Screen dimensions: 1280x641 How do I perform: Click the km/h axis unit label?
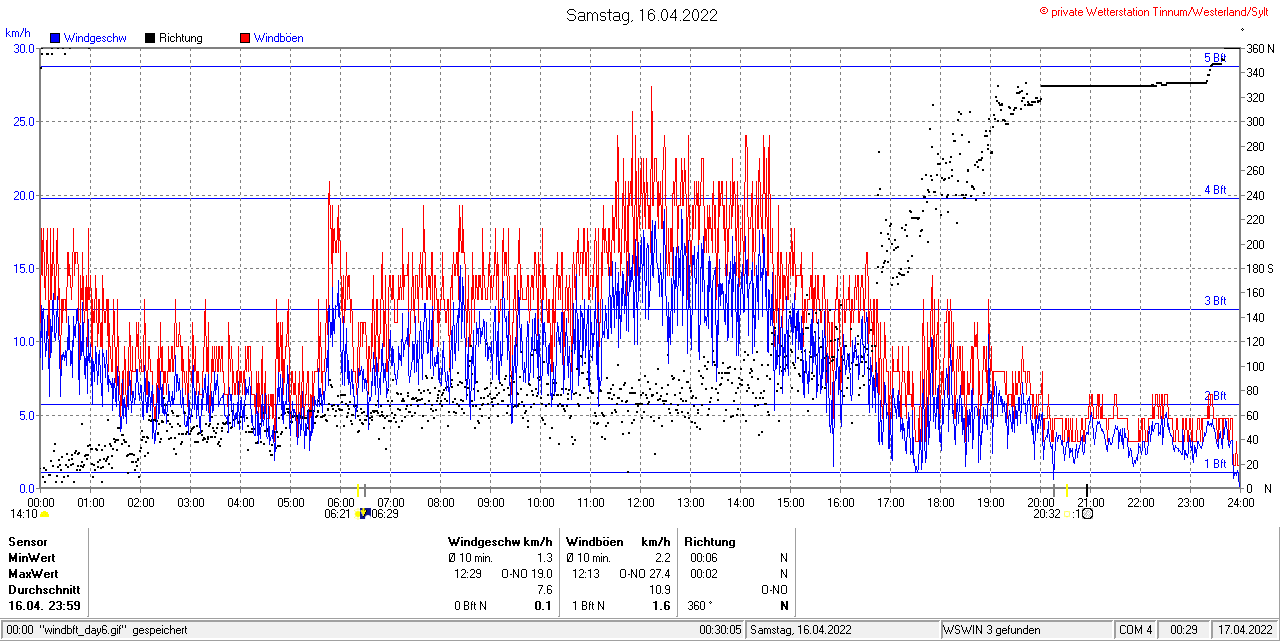(18, 33)
